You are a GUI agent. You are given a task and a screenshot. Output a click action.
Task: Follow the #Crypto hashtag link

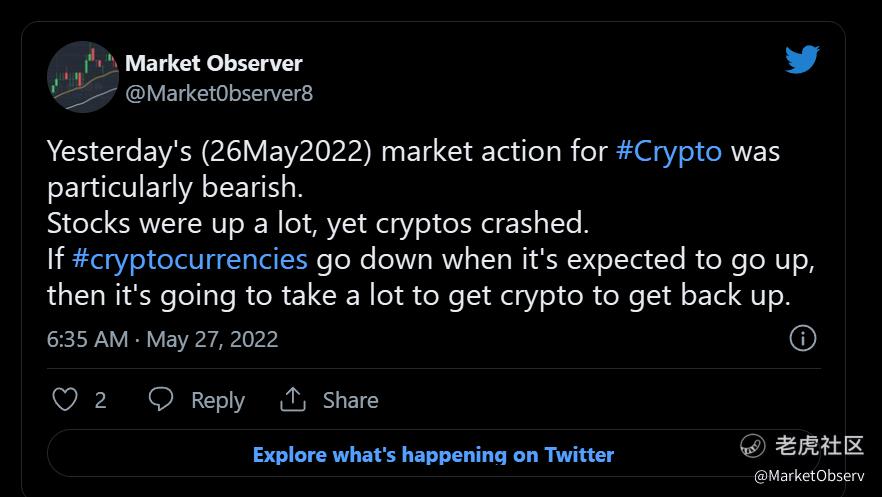[669, 152]
